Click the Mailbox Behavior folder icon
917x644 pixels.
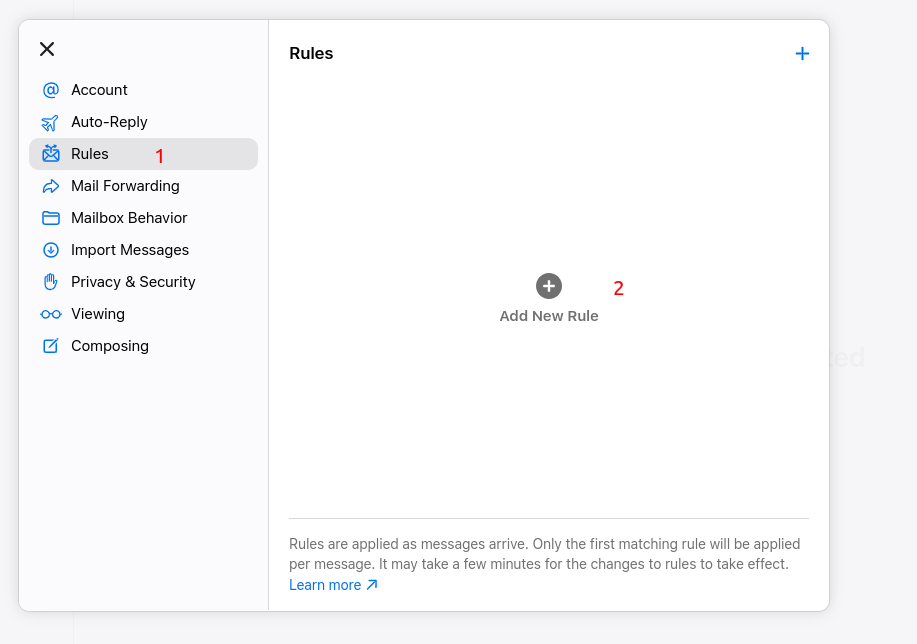pos(51,218)
